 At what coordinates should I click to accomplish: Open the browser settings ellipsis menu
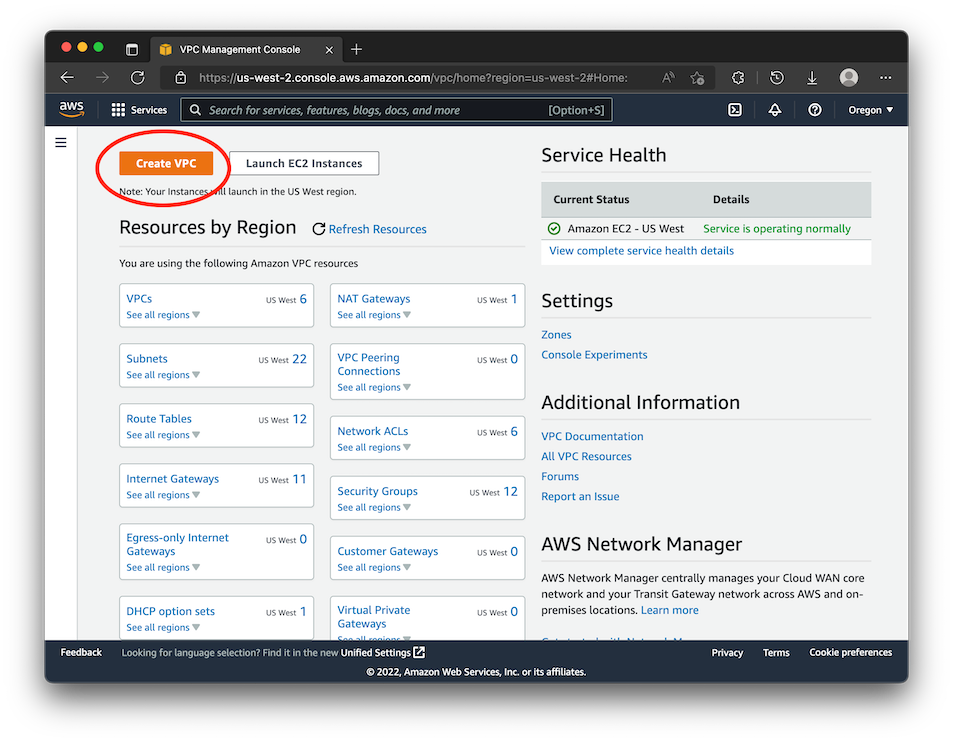point(886,78)
